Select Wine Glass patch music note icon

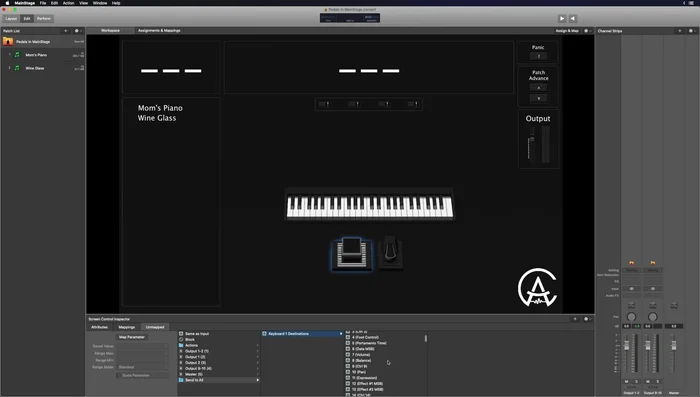tap(17, 68)
